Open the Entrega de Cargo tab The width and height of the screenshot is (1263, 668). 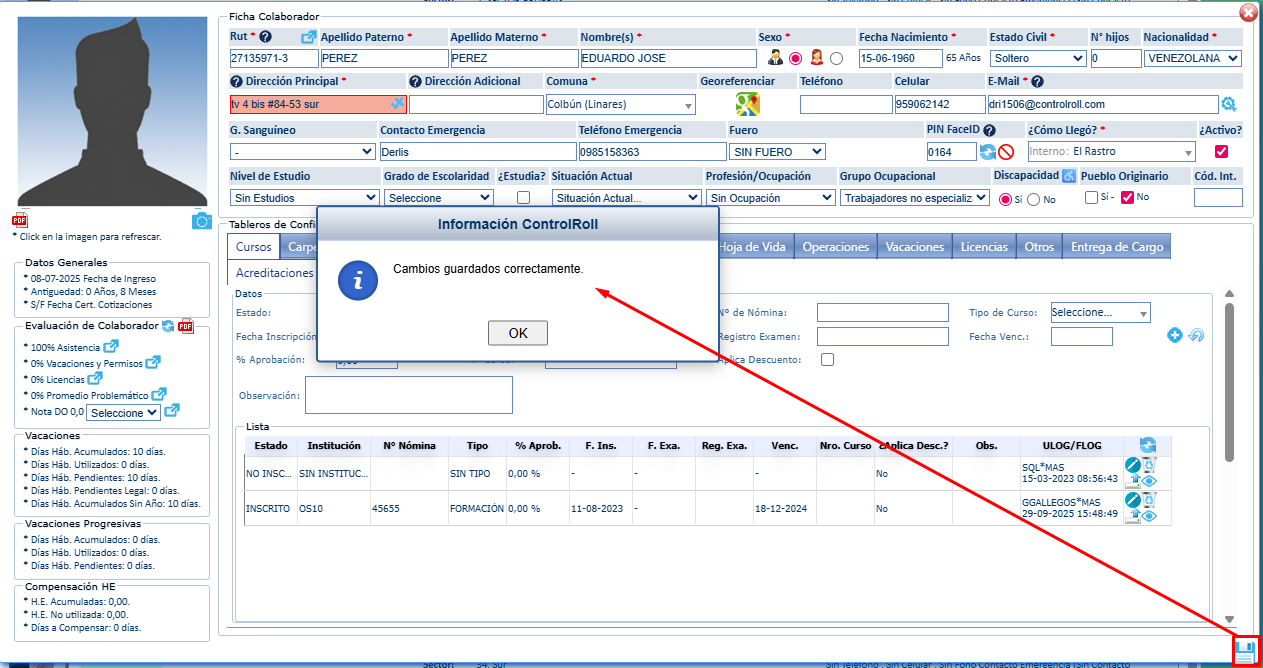click(x=1115, y=247)
